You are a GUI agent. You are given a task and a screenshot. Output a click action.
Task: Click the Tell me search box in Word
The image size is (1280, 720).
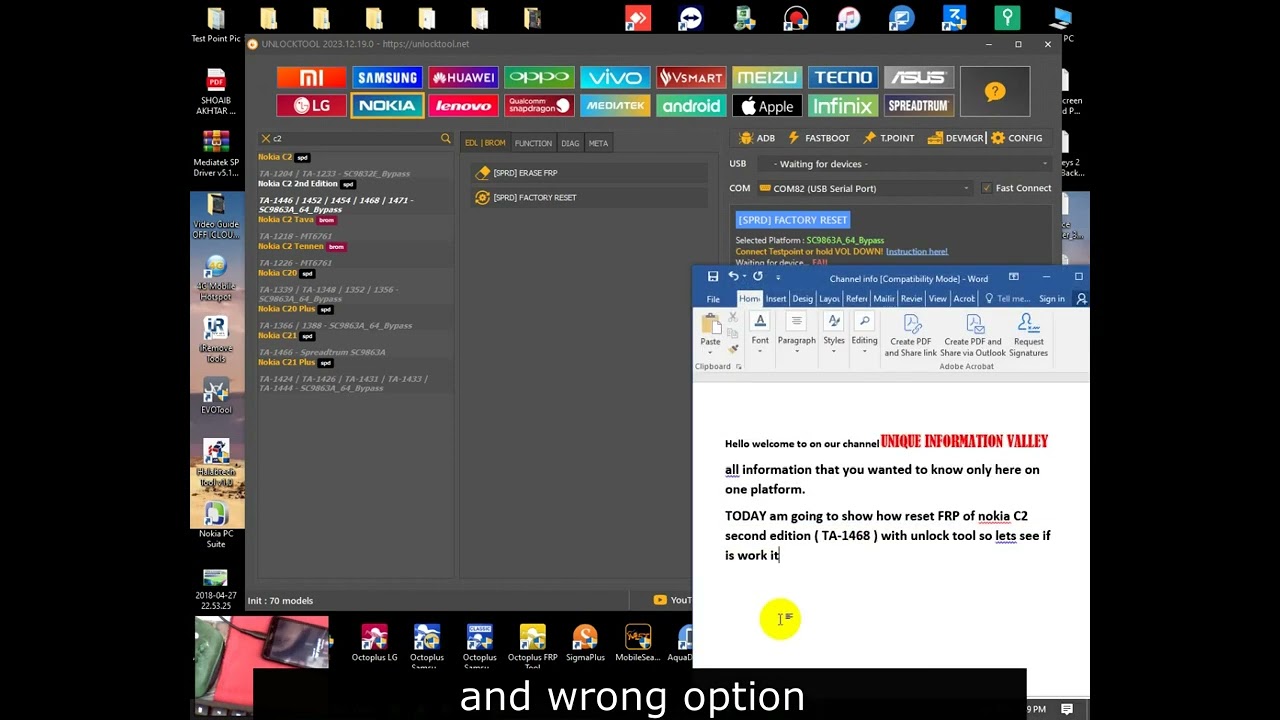pos(1007,299)
